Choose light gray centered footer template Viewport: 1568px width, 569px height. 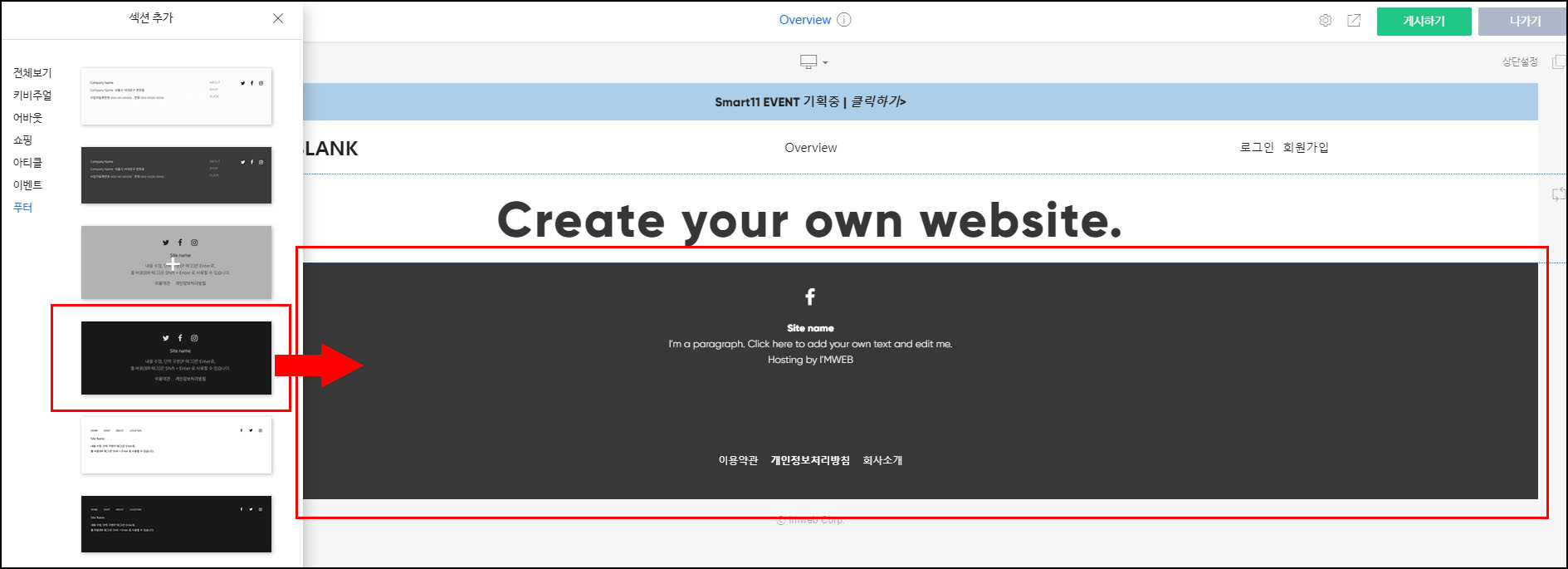point(176,262)
